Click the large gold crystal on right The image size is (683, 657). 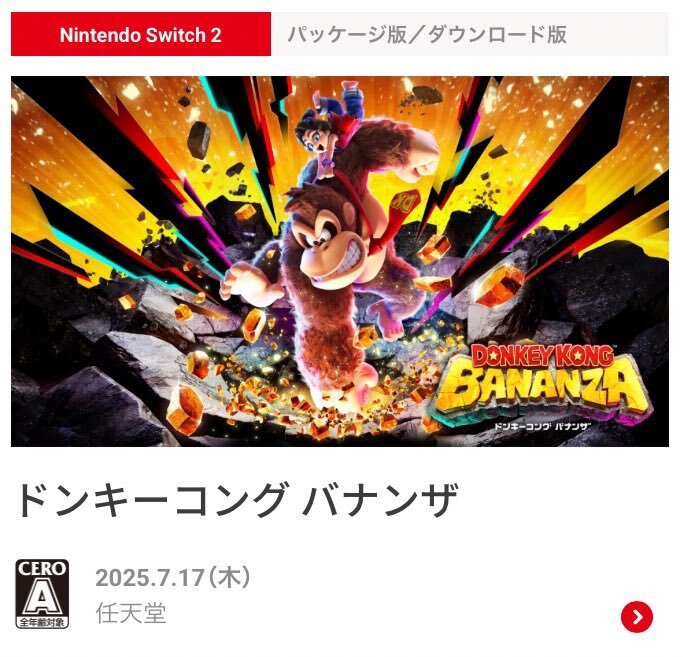click(x=500, y=284)
